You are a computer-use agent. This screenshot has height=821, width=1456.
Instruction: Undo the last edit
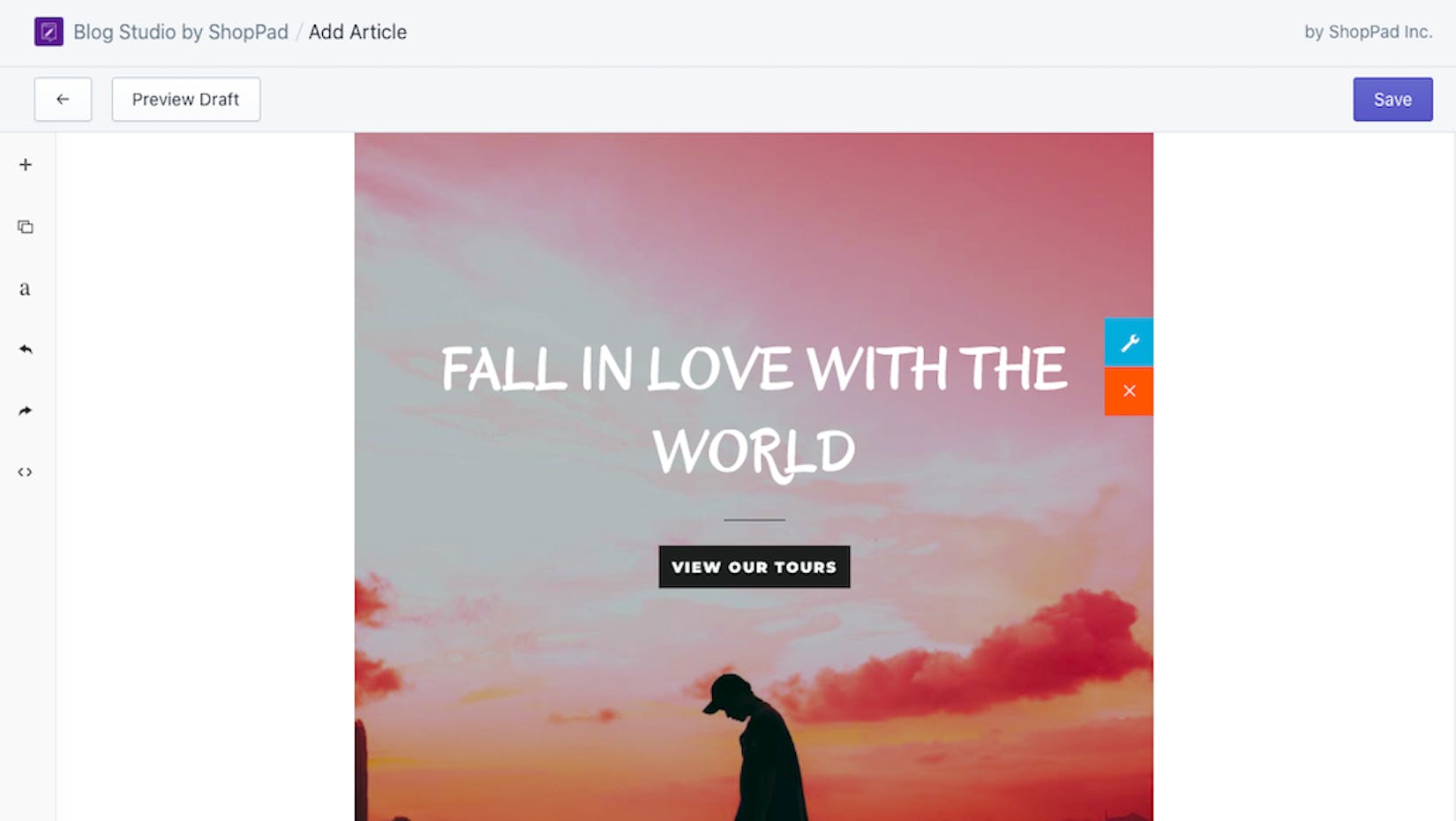(x=26, y=350)
